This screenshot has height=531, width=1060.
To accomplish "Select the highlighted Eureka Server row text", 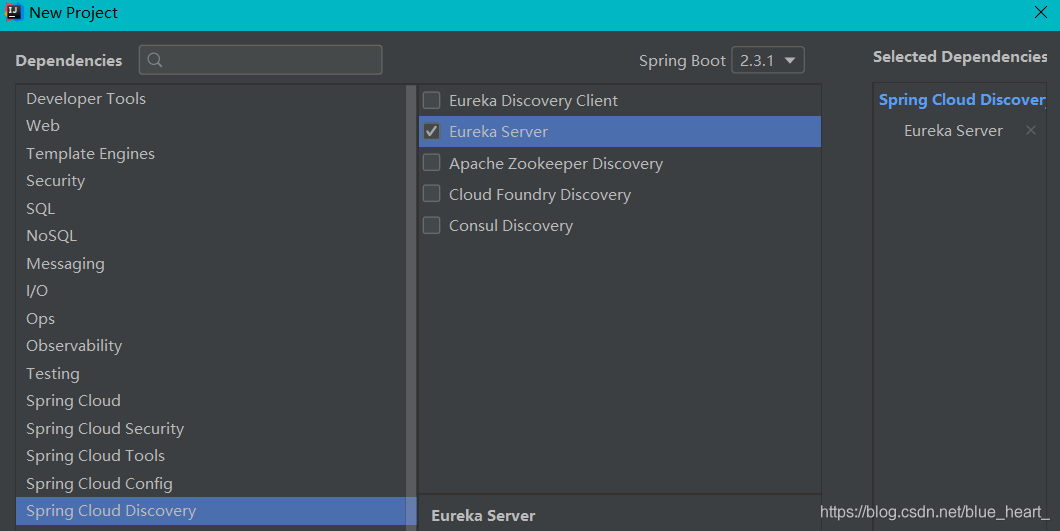I will click(498, 131).
